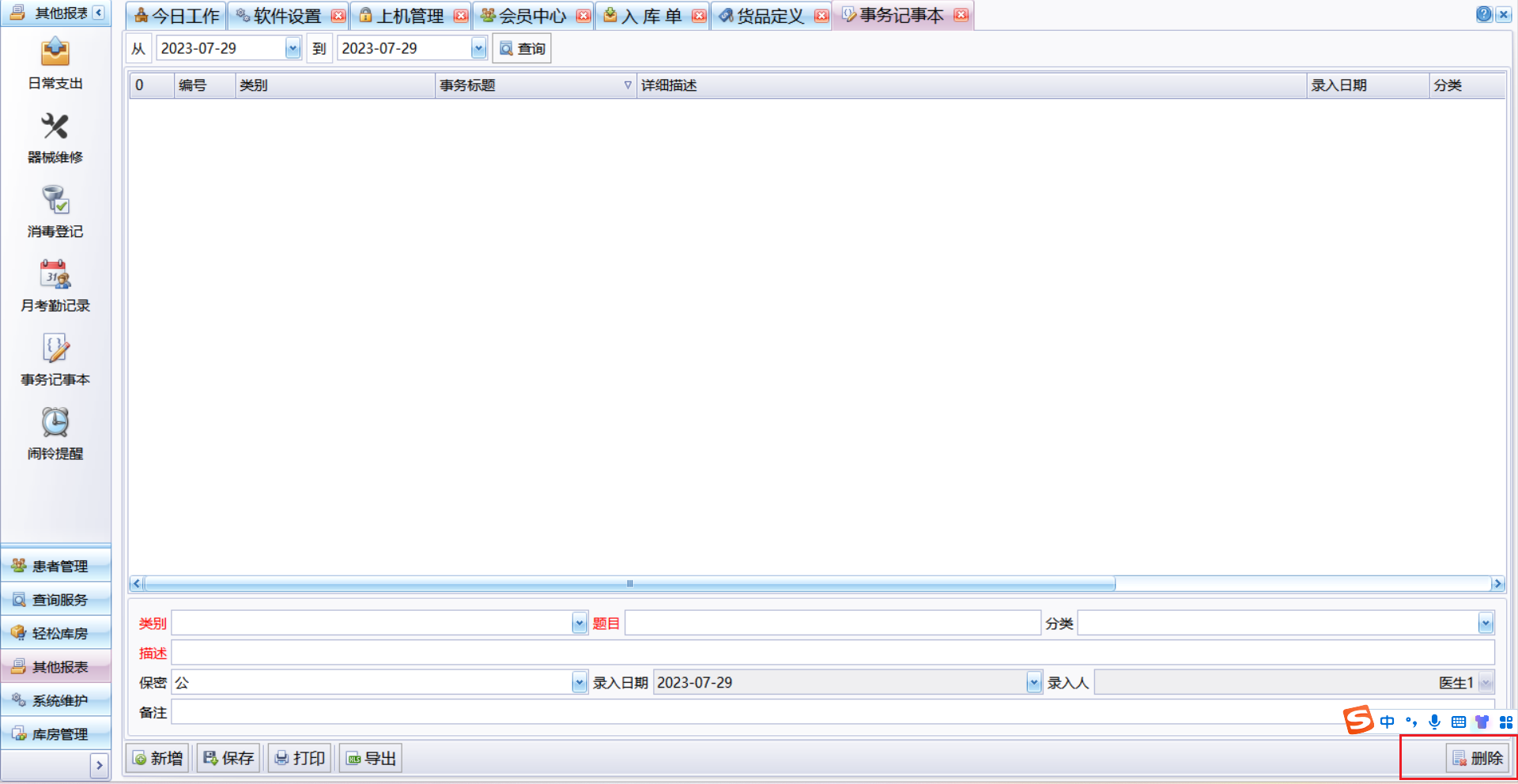Open the end date 到 dropdown

click(478, 48)
